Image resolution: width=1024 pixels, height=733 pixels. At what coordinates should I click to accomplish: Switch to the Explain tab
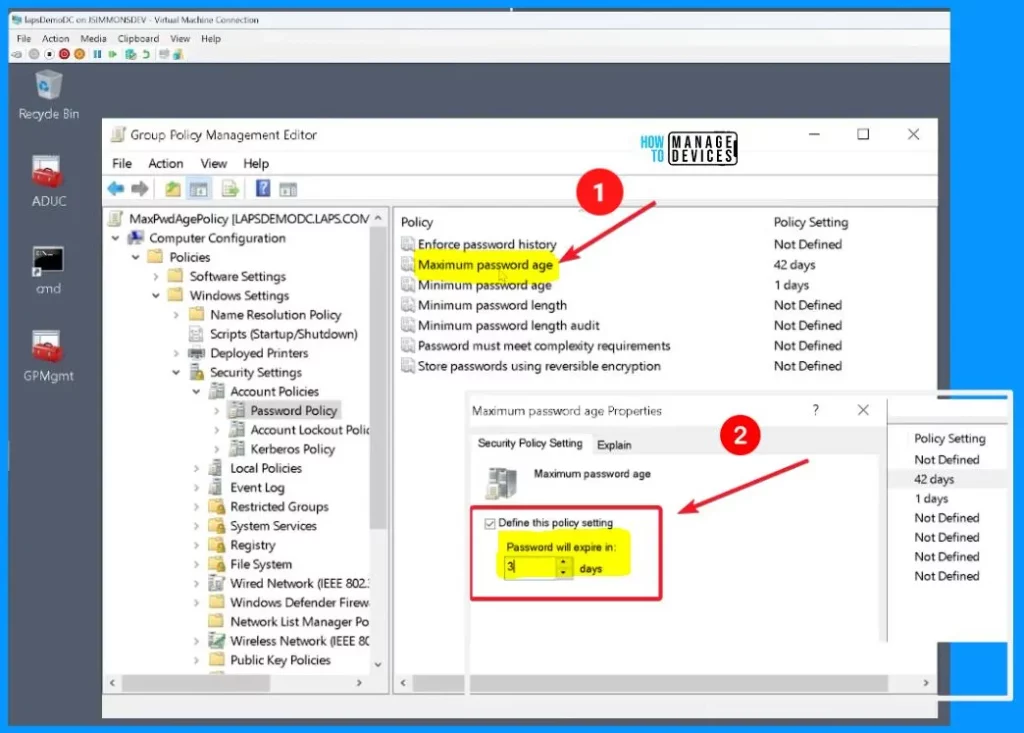614,445
